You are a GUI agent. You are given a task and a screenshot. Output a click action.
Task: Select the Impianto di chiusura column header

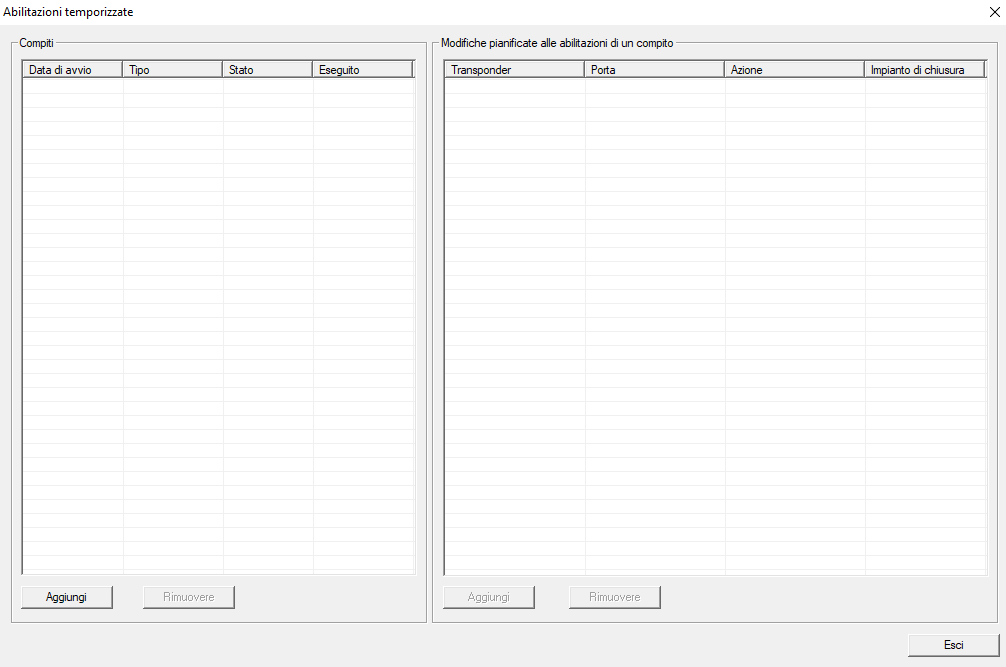pyautogui.click(x=924, y=70)
